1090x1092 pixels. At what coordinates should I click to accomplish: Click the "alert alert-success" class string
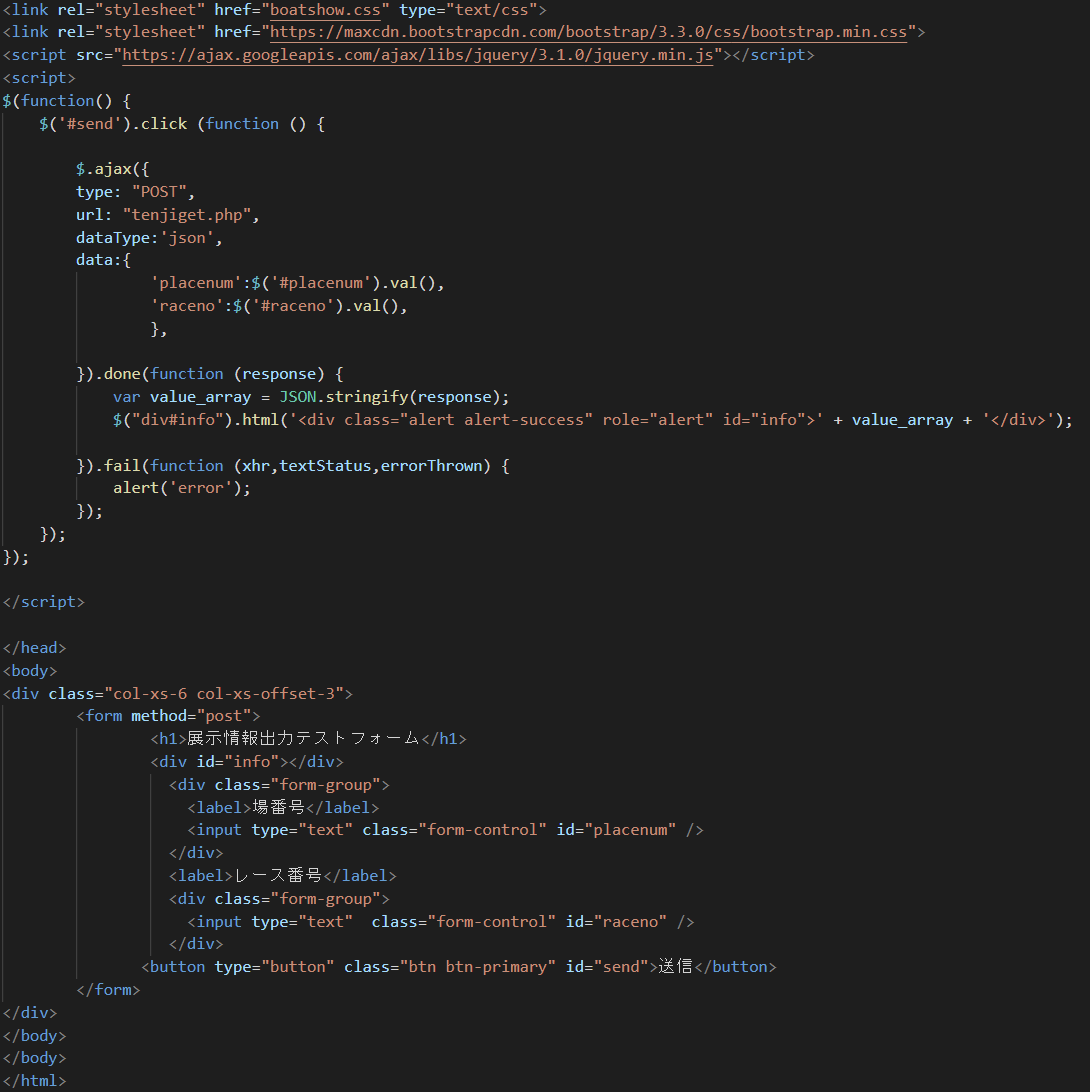(497, 420)
